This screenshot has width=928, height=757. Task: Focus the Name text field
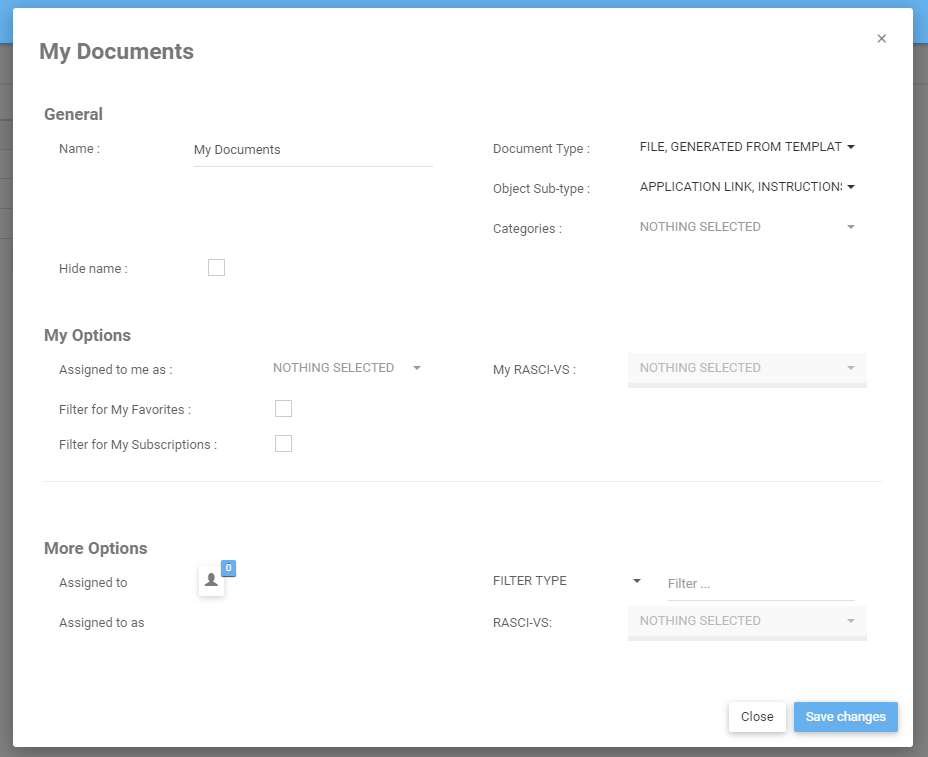(312, 150)
